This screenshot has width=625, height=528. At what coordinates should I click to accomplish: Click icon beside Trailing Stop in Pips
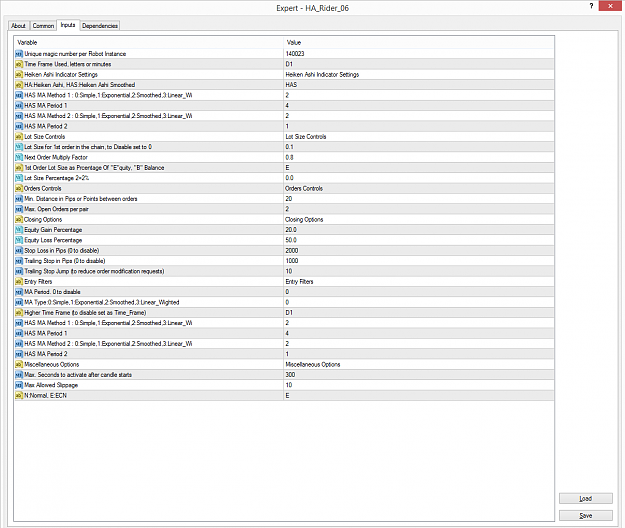click(19, 261)
